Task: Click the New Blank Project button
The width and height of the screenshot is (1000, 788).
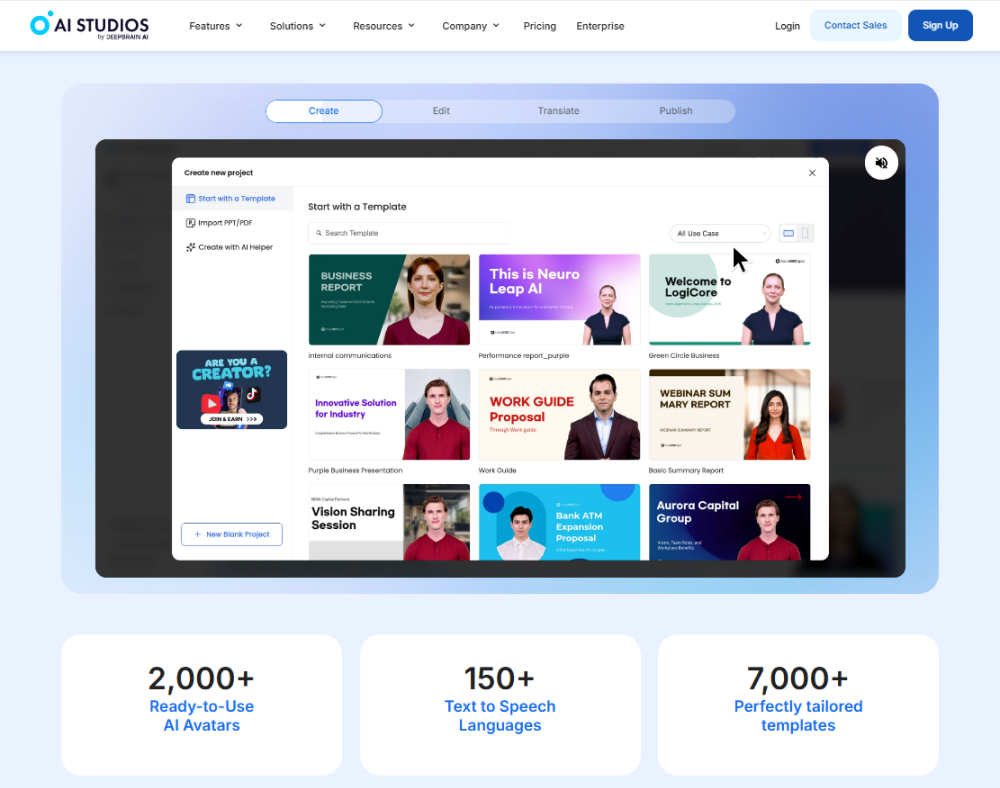Action: [232, 534]
